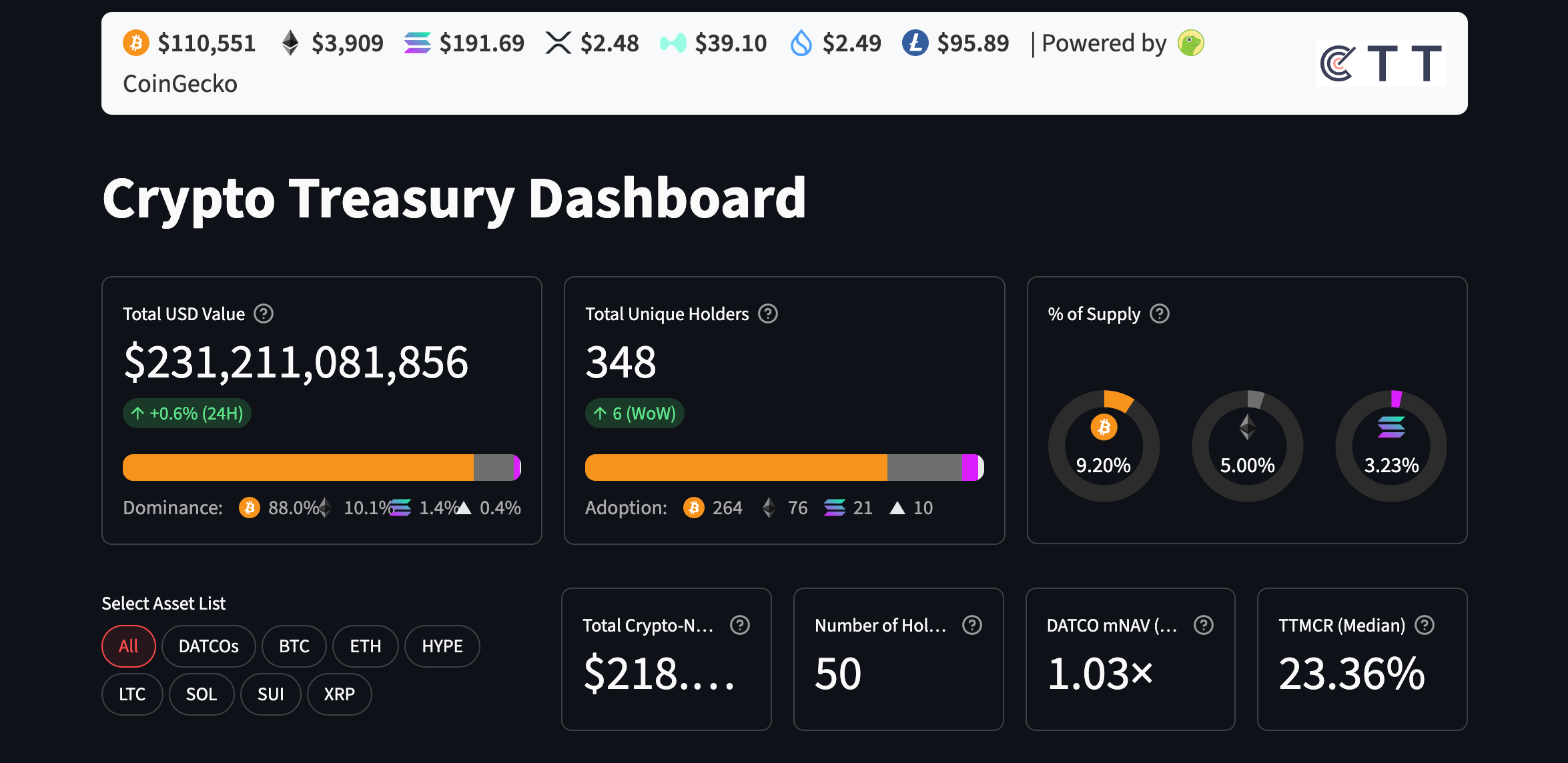This screenshot has height=763, width=1568.
Task: Open help icon on Number of Hol card
Action: (972, 625)
